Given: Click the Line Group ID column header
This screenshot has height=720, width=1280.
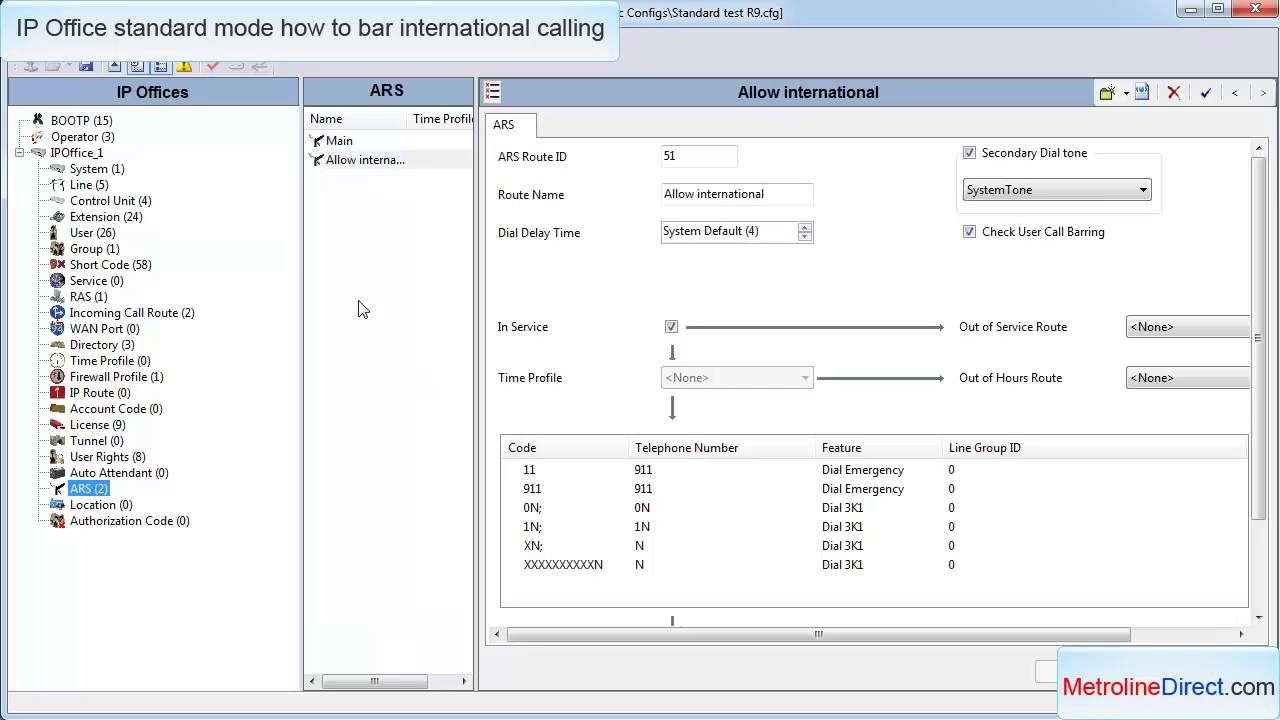Looking at the screenshot, I should pyautogui.click(x=1095, y=448).
